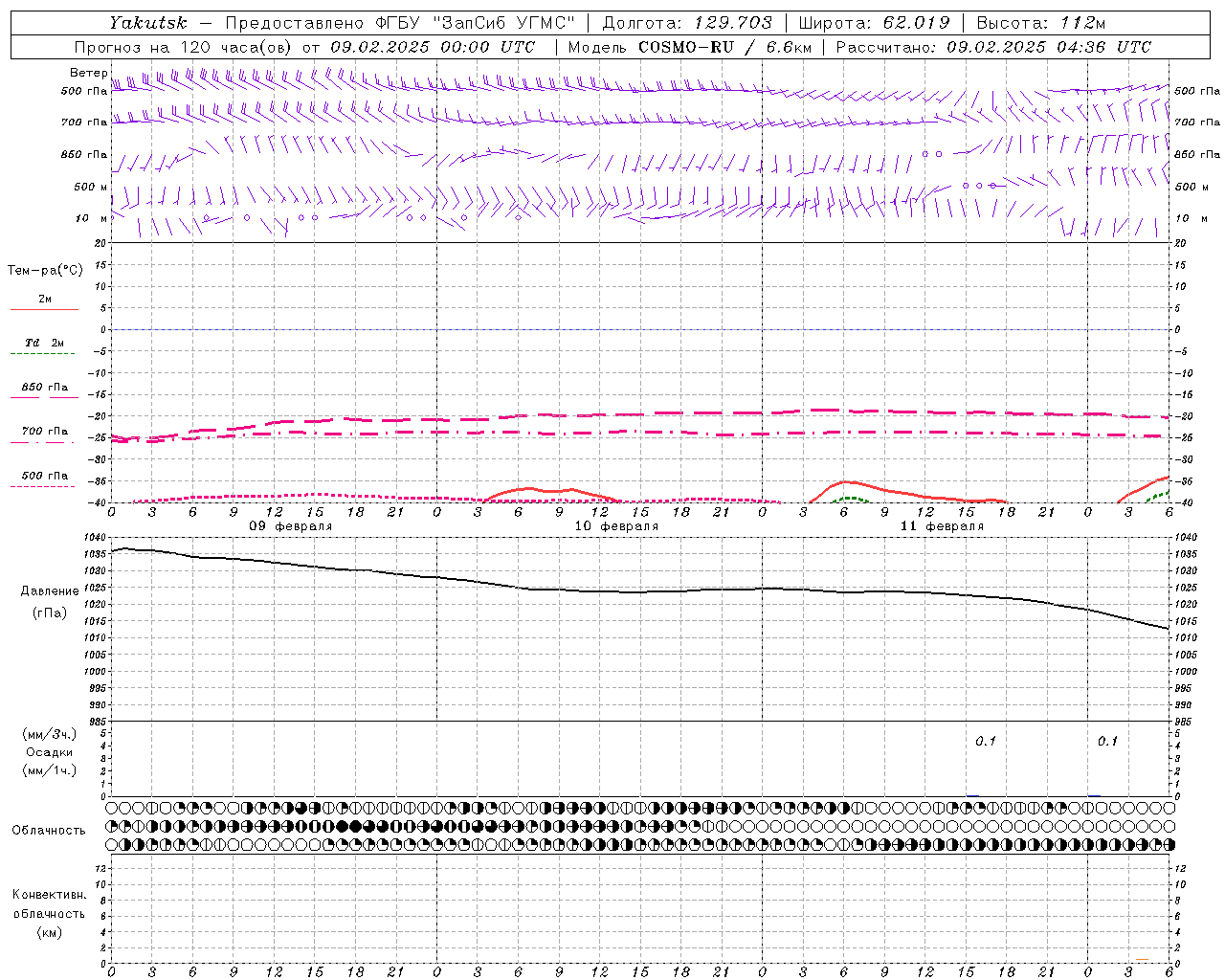Click the Конвективн. convective cloud label

click(50, 895)
